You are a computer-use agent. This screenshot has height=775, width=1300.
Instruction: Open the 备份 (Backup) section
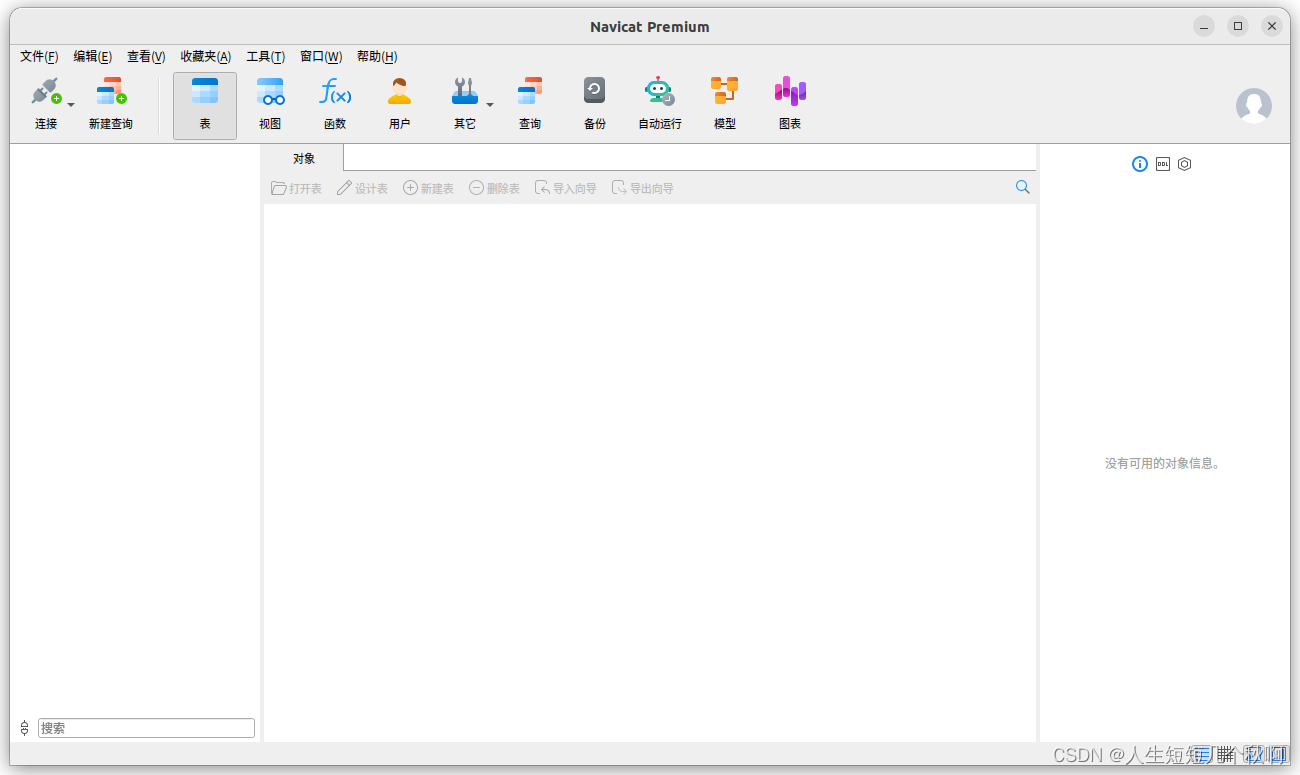(x=594, y=103)
